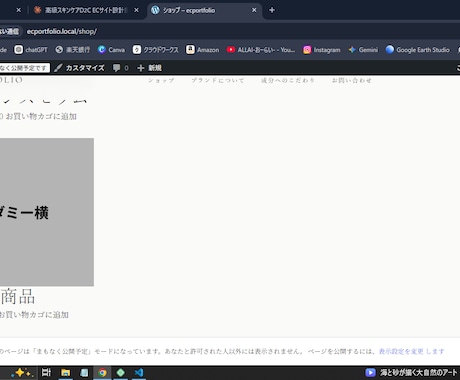Open カスタマイズ in the WordPress admin bar
This screenshot has height=380, width=460.
tap(80, 68)
